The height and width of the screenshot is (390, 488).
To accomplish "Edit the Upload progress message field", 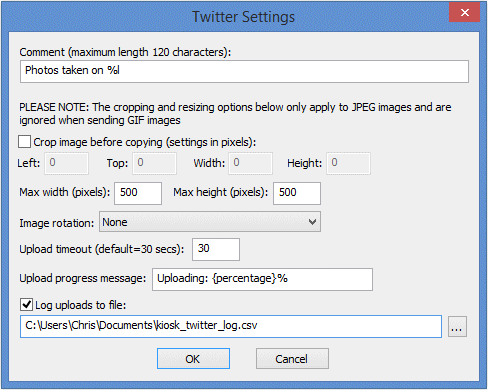I will tap(262, 279).
